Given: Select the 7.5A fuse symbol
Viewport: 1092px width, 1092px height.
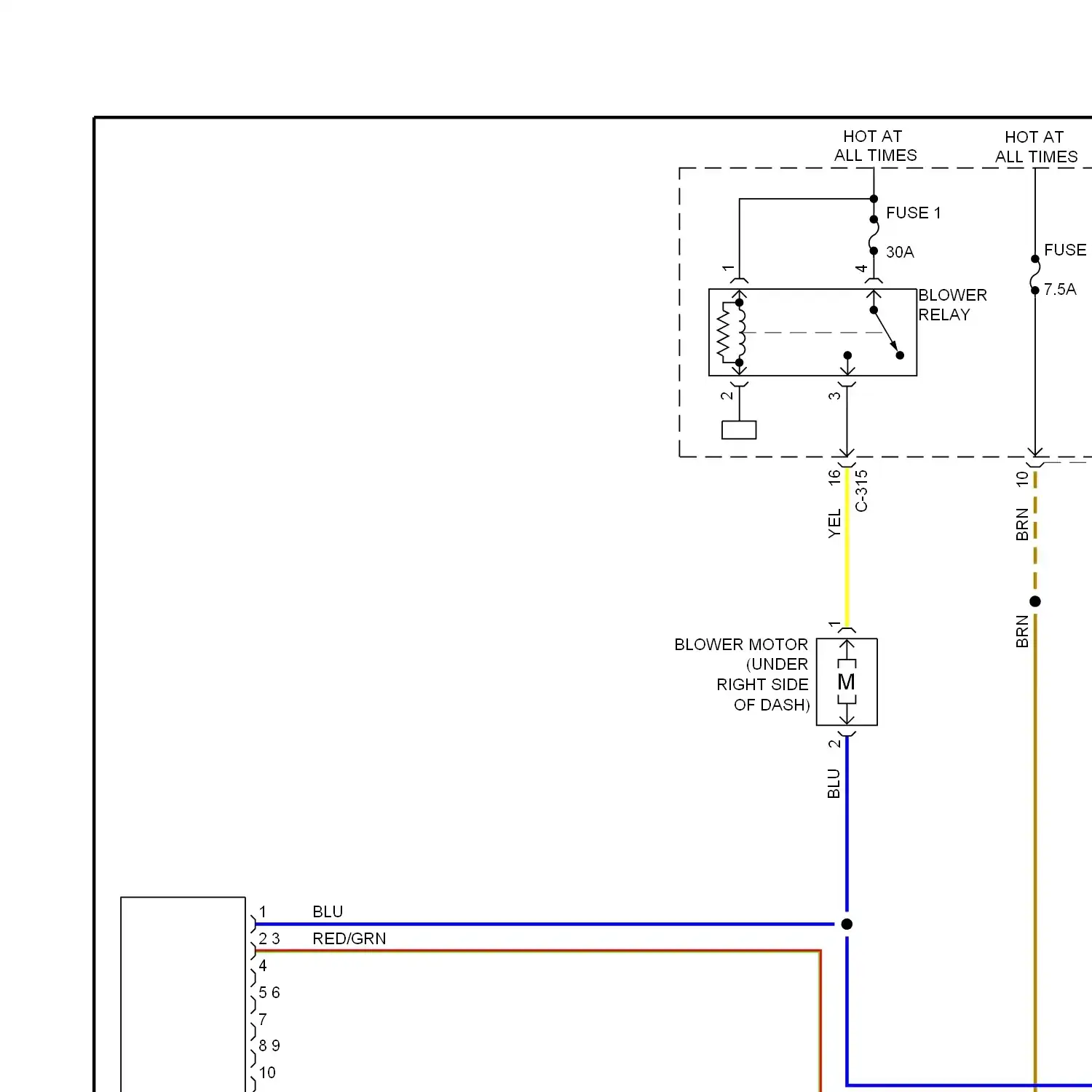Looking at the screenshot, I should (x=1035, y=274).
